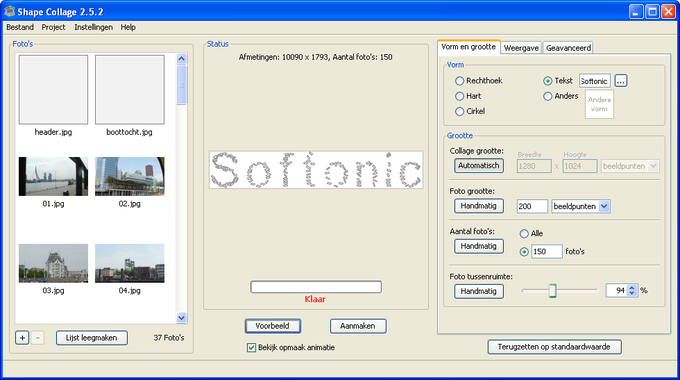Viewport: 680px width, 380px height.
Task: Click the Andere vorm shape box
Action: coord(599,104)
